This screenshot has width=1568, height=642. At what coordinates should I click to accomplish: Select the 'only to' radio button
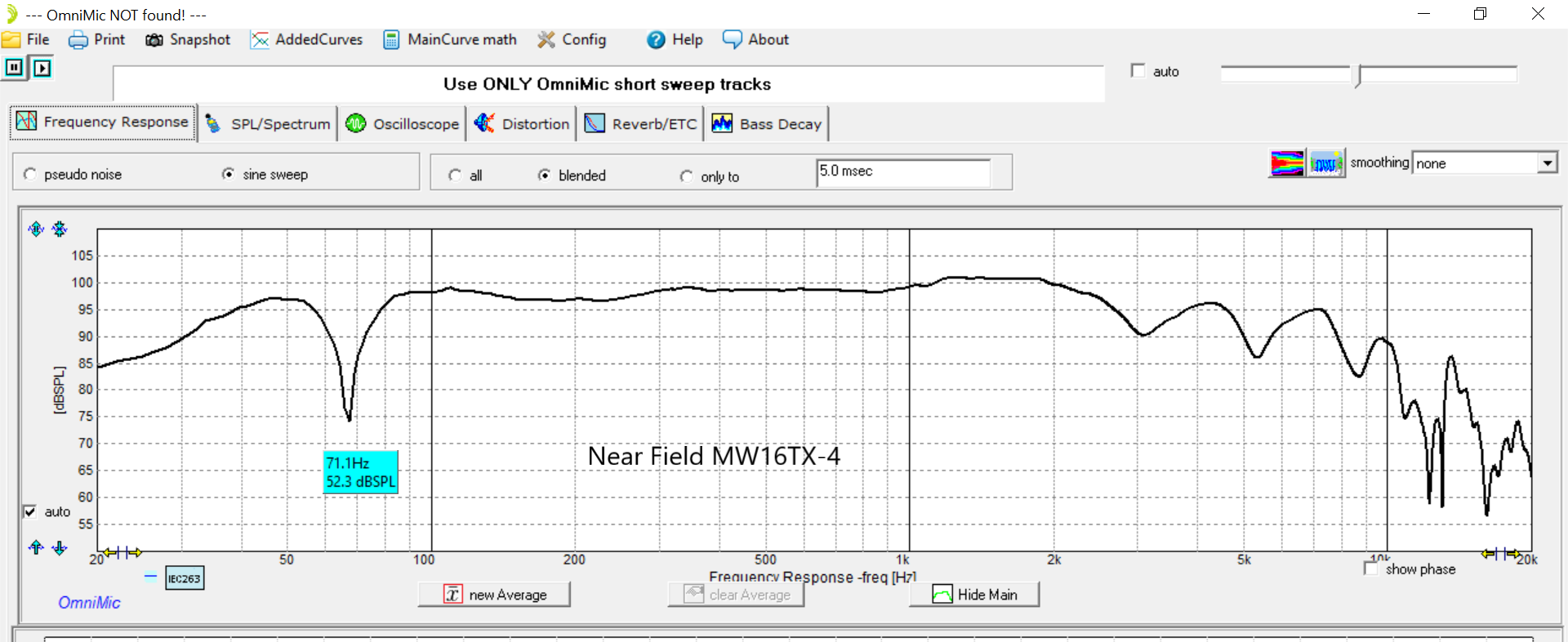tap(686, 176)
